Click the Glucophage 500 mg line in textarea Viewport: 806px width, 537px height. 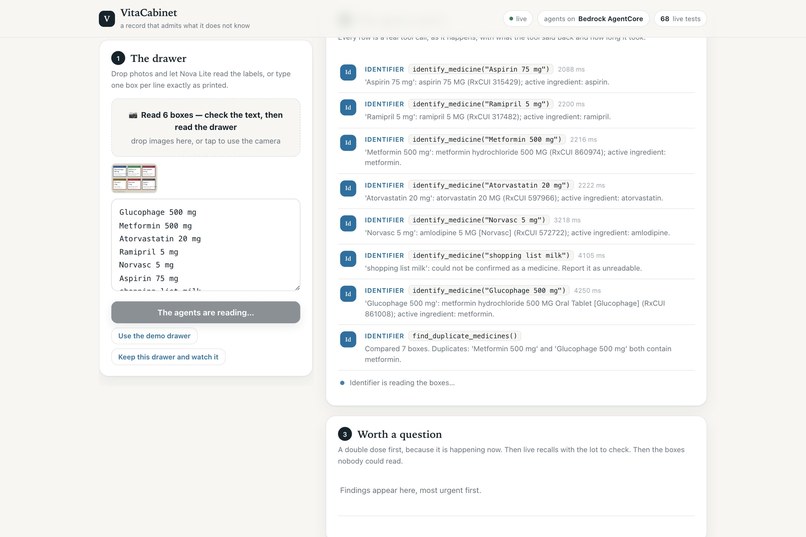[x=157, y=212]
